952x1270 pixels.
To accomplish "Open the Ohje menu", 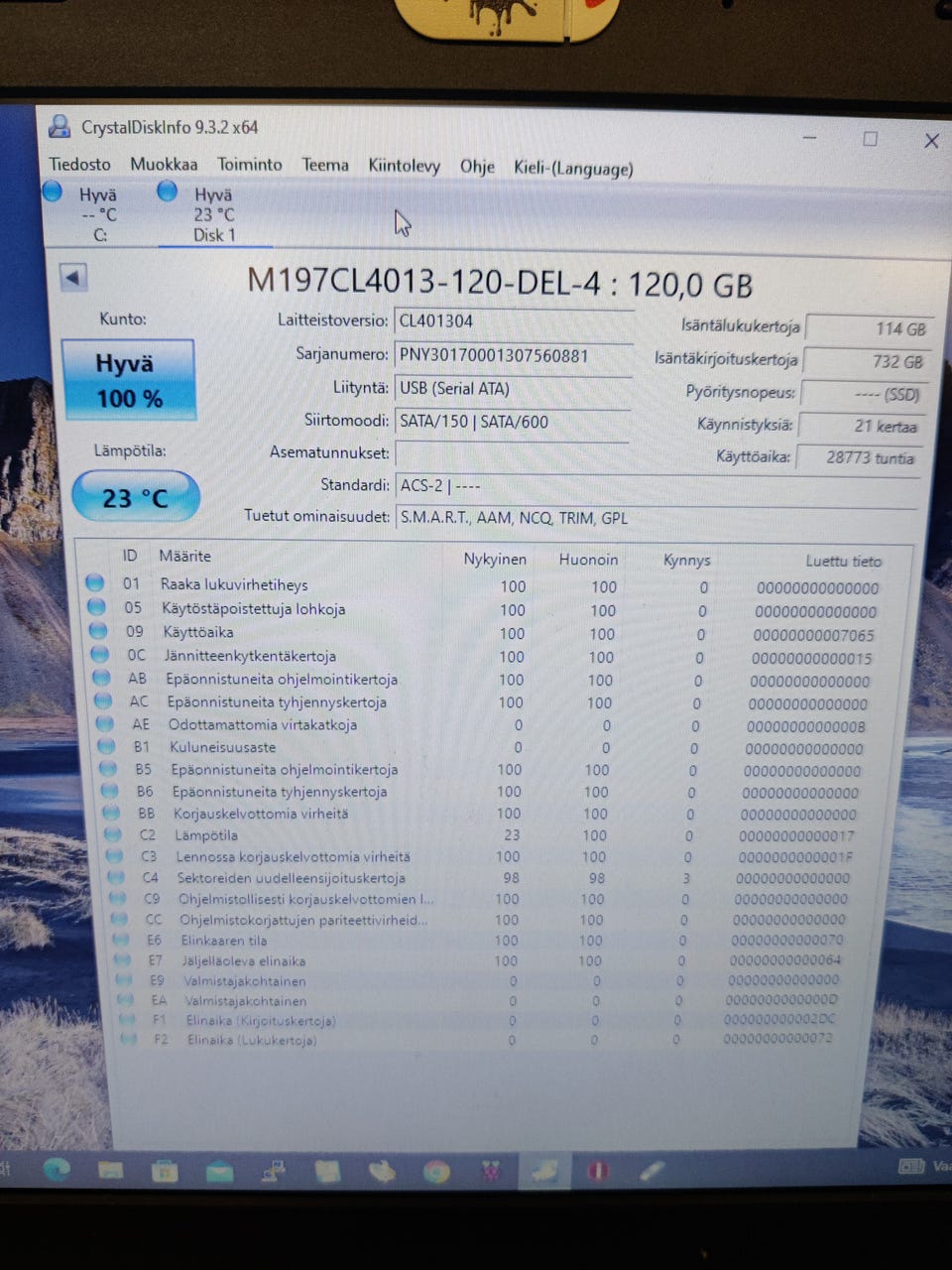I will point(477,167).
